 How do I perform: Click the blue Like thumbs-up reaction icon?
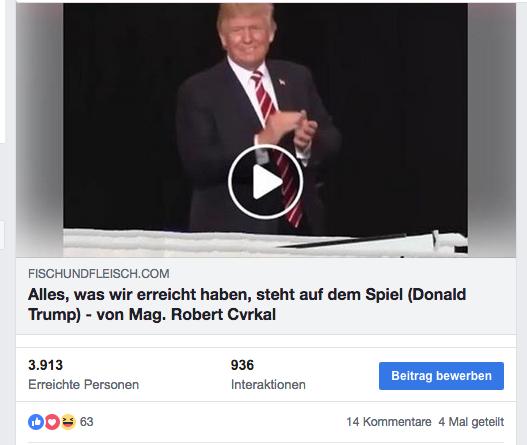point(36,421)
